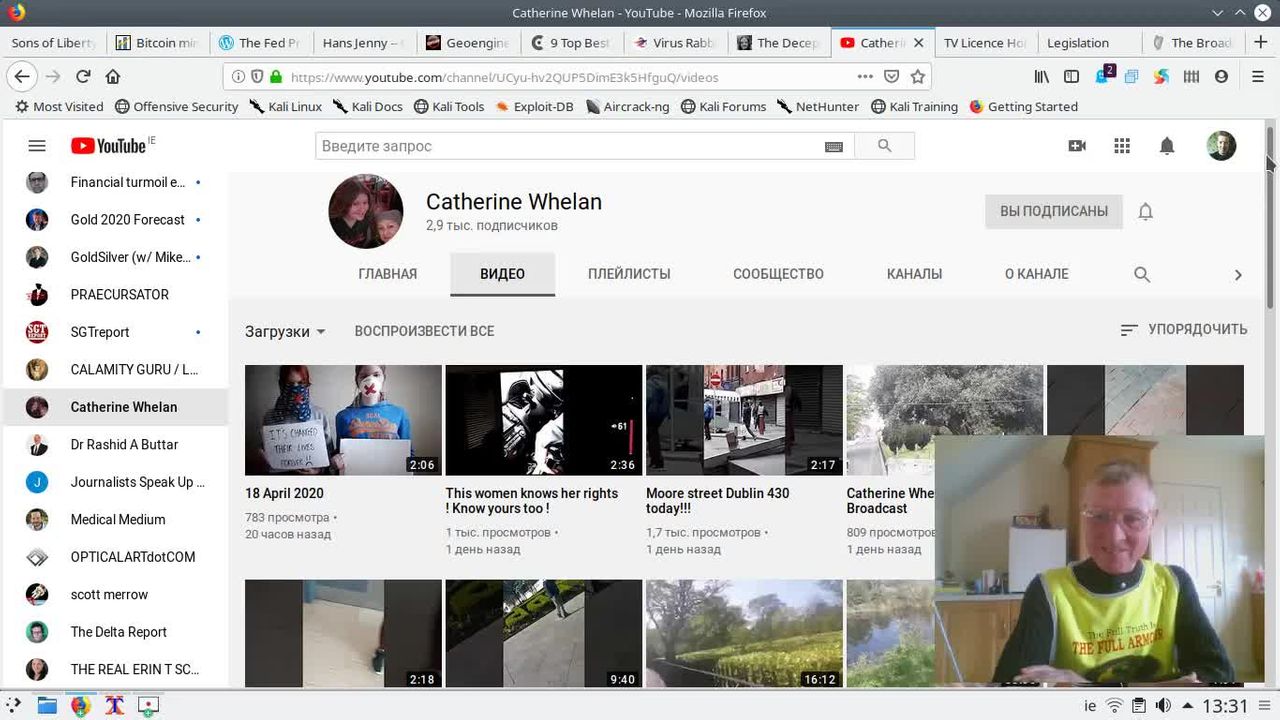Click ВОСПРОИЗВЕСТИ ВСЕ play all button
The width and height of the screenshot is (1280, 720).
(424, 331)
